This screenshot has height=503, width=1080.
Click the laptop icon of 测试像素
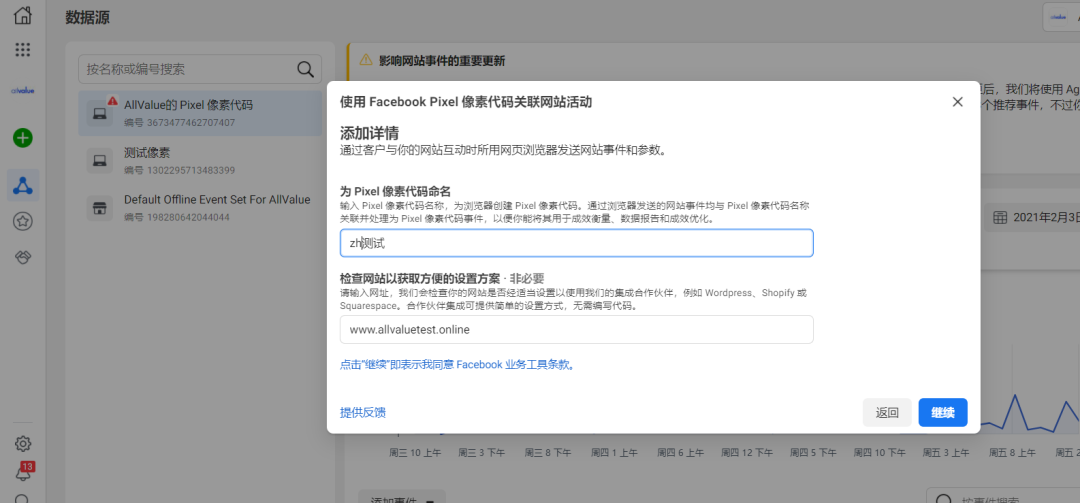99,161
